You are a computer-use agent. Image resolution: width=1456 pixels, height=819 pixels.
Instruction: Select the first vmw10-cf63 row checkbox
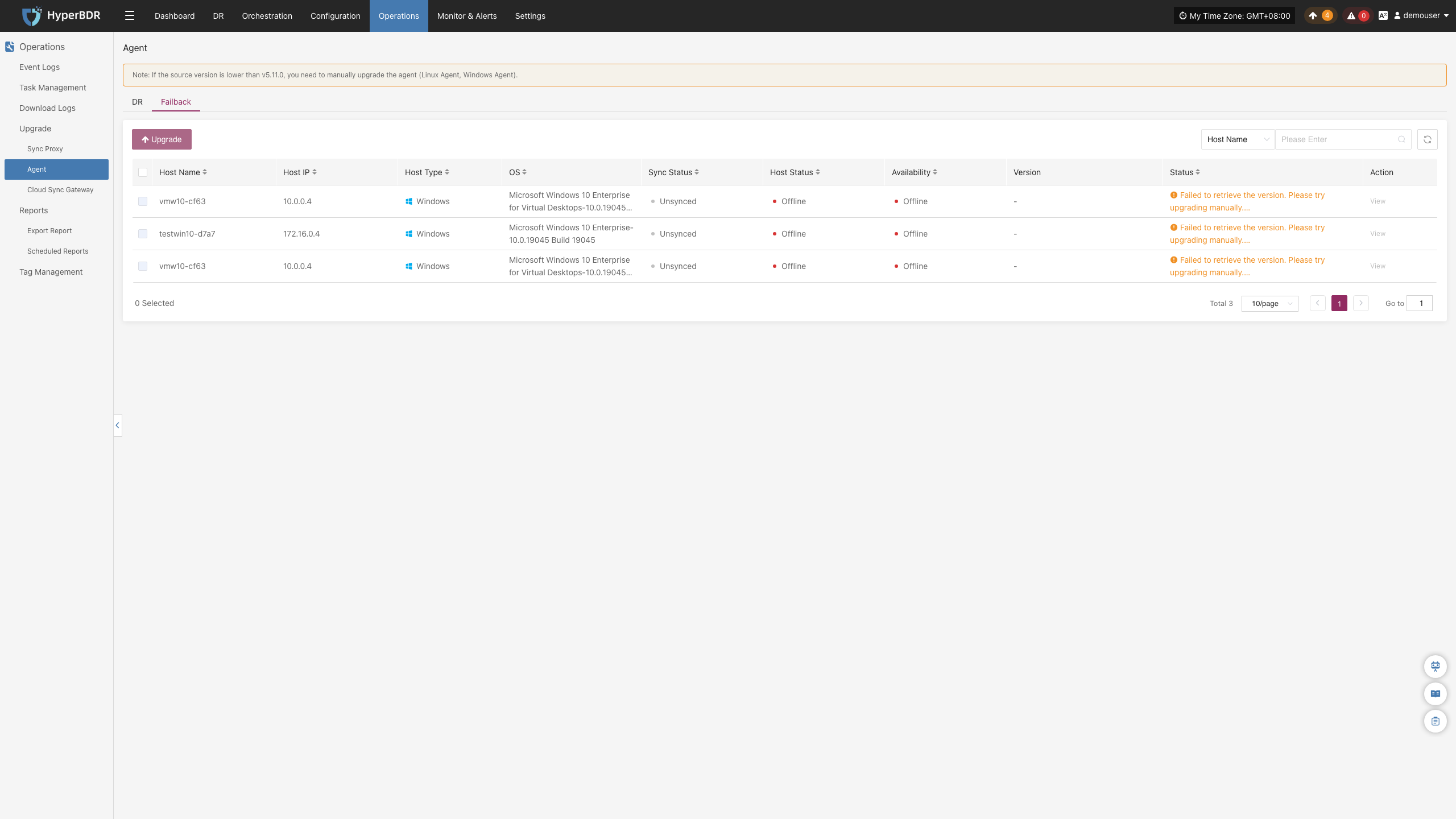pos(143,201)
